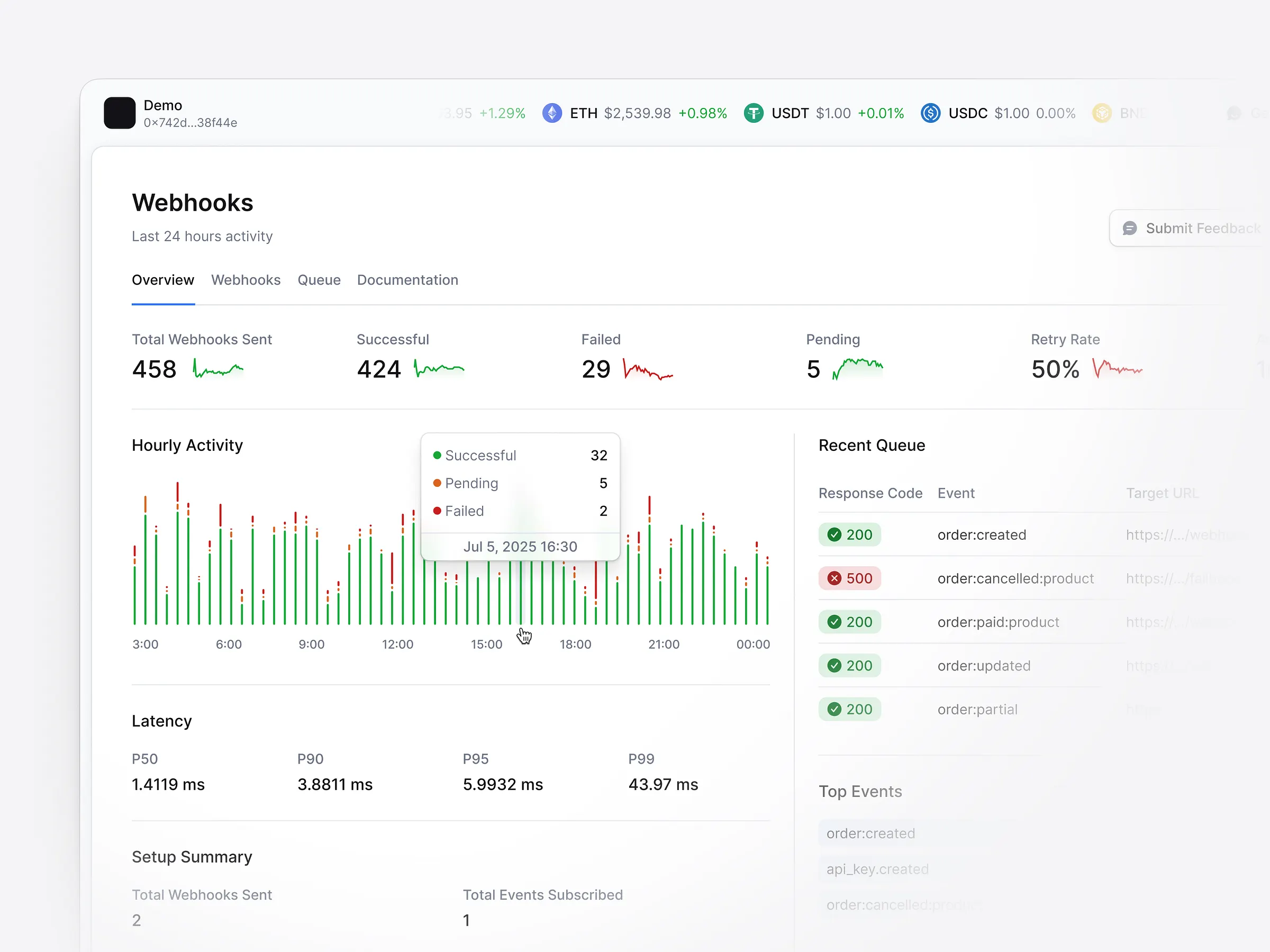Screen dimensions: 1270x952
Task: Open the Documentation tab
Action: [x=407, y=280]
